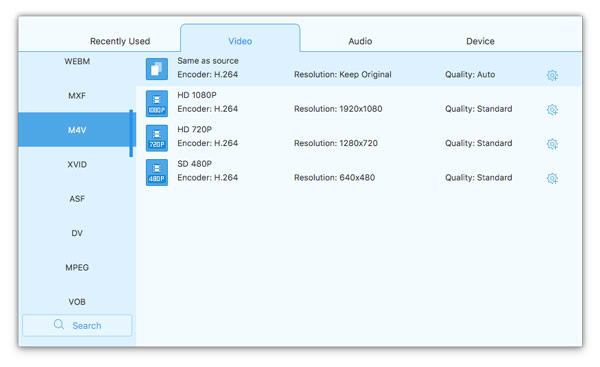Click the 720P preset icon

[157, 138]
